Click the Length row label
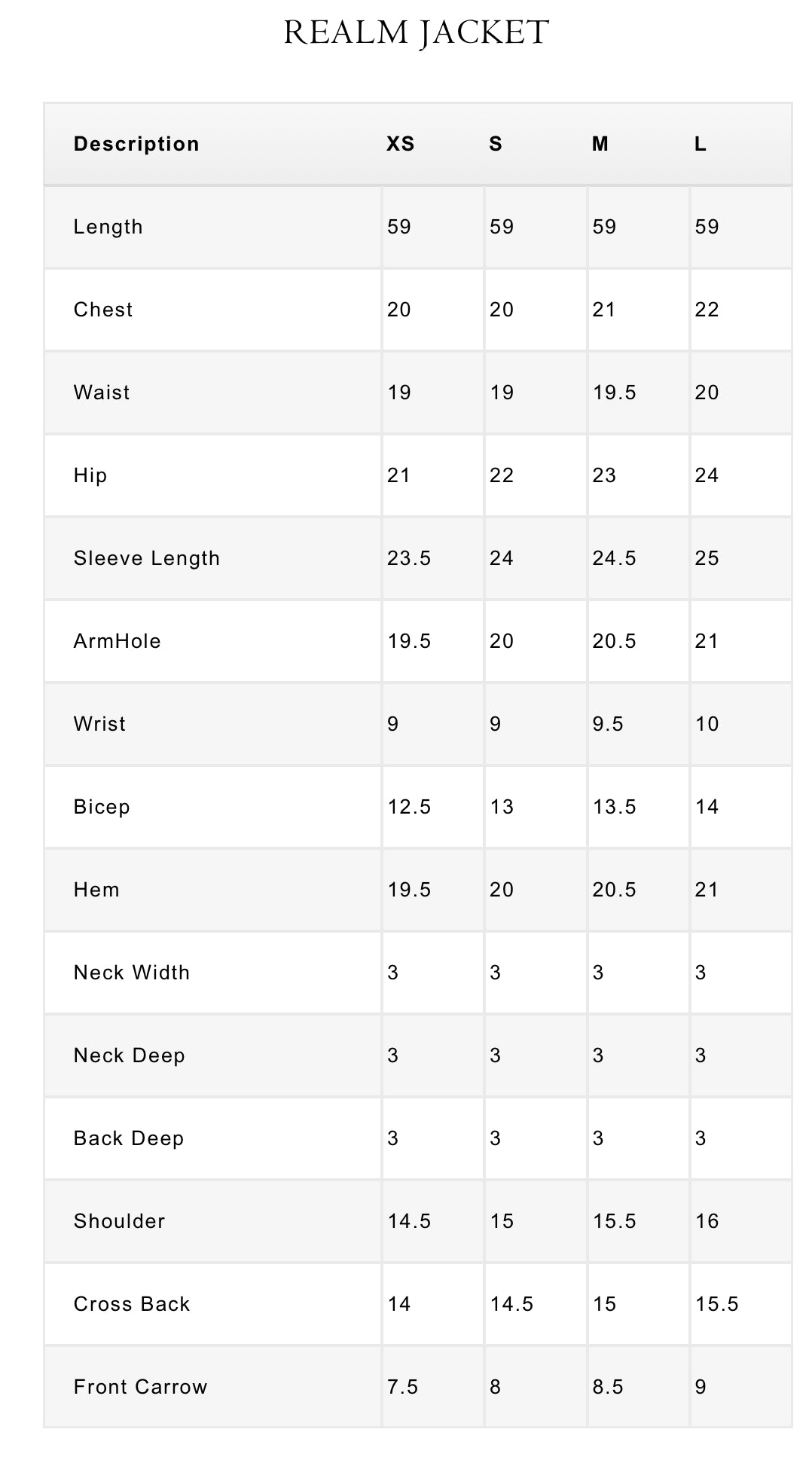The height and width of the screenshot is (1460, 812). pos(108,227)
